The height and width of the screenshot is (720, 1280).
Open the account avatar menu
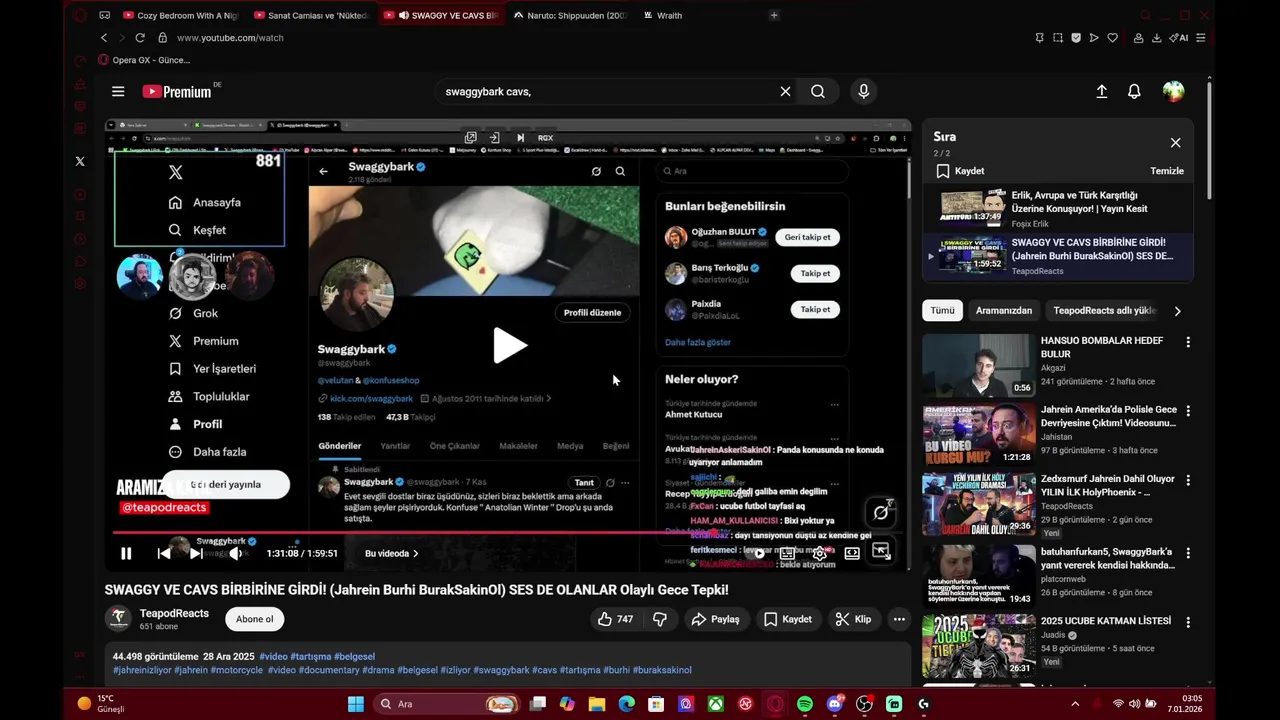[x=1173, y=91]
